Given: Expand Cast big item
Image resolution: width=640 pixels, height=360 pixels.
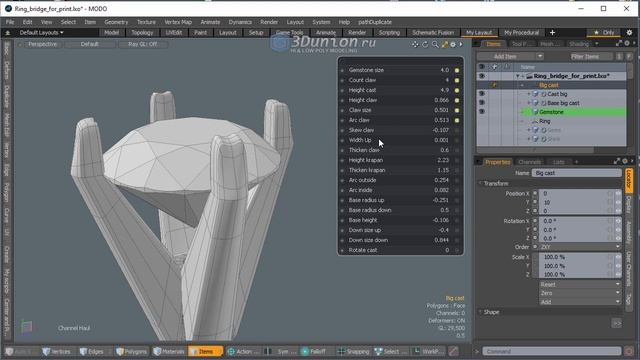Looking at the screenshot, I should [x=529, y=94].
